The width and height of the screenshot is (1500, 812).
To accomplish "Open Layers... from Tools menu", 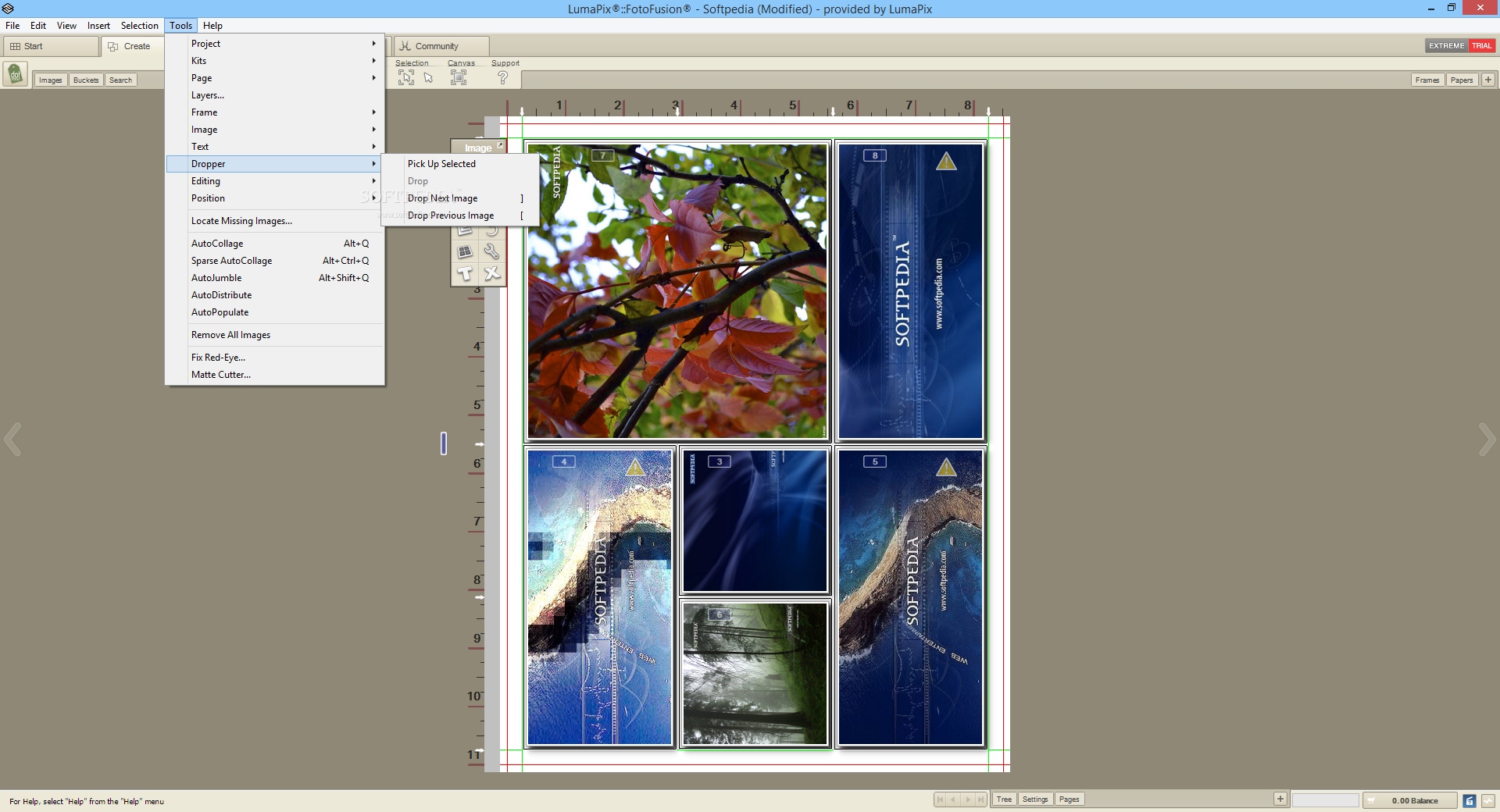I will click(x=275, y=95).
